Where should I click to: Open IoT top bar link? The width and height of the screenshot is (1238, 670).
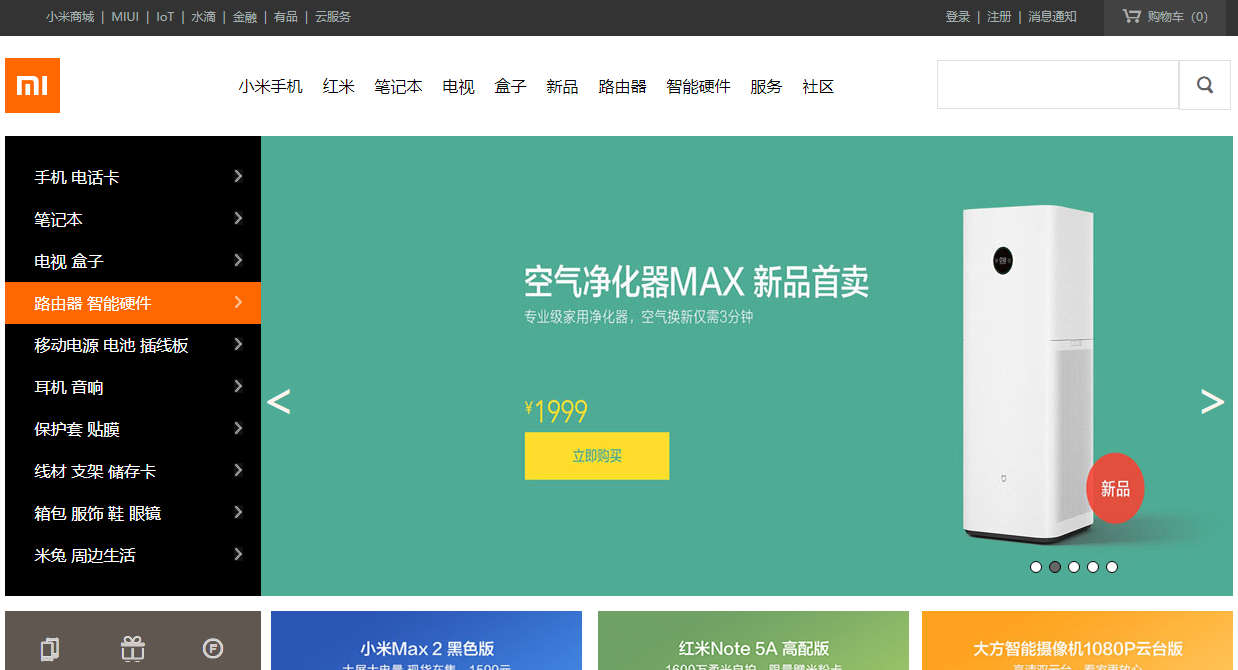point(165,17)
